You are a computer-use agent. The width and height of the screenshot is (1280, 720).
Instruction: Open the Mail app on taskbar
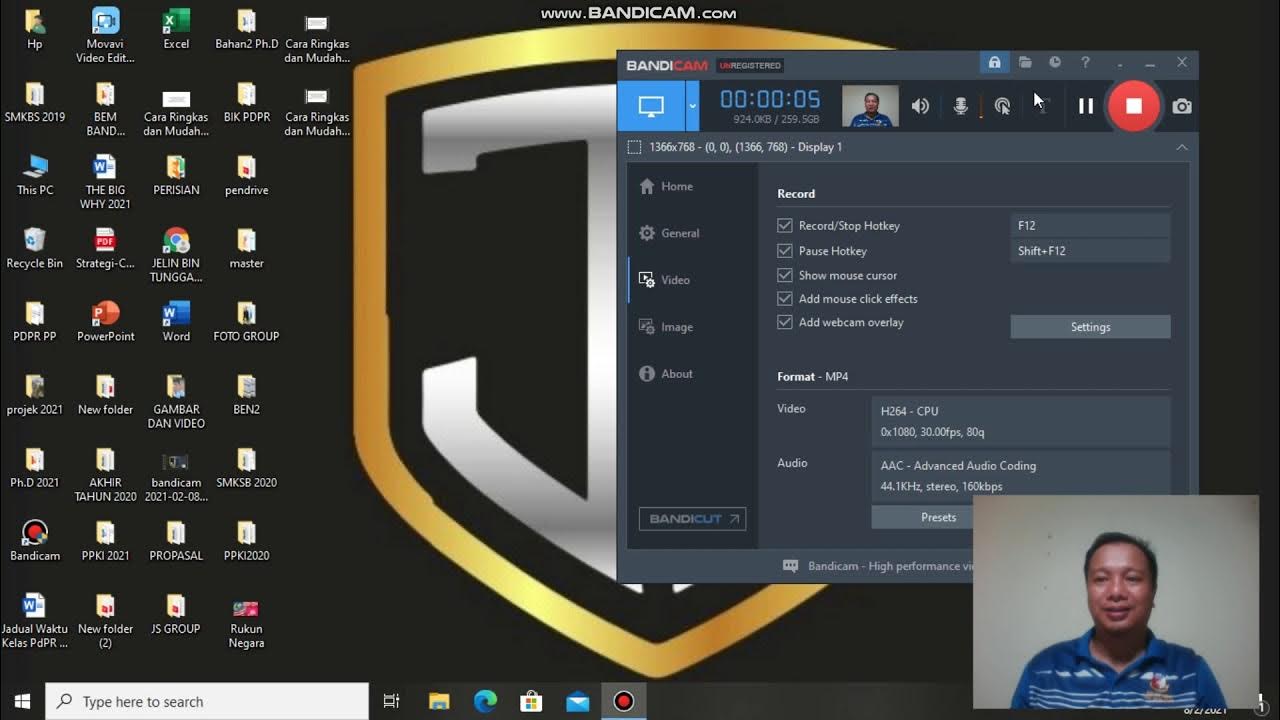coord(577,701)
